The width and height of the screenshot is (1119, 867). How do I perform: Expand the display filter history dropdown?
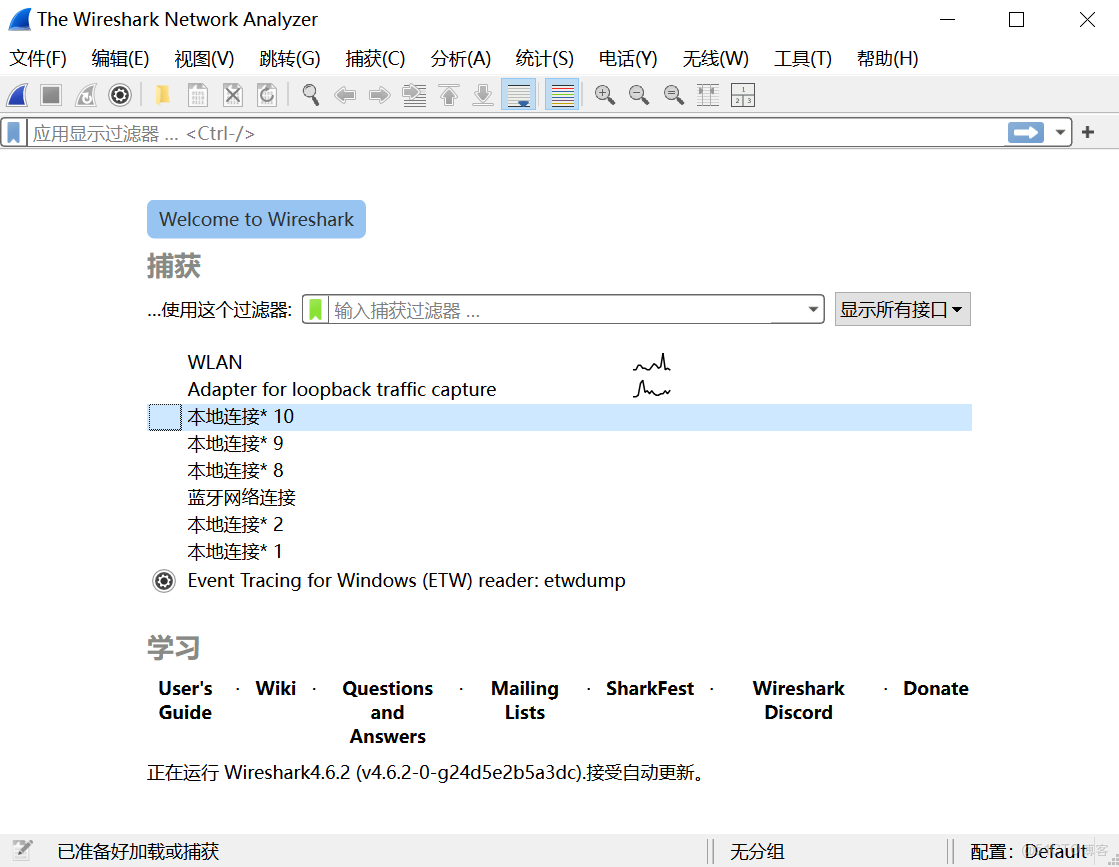tap(1061, 131)
